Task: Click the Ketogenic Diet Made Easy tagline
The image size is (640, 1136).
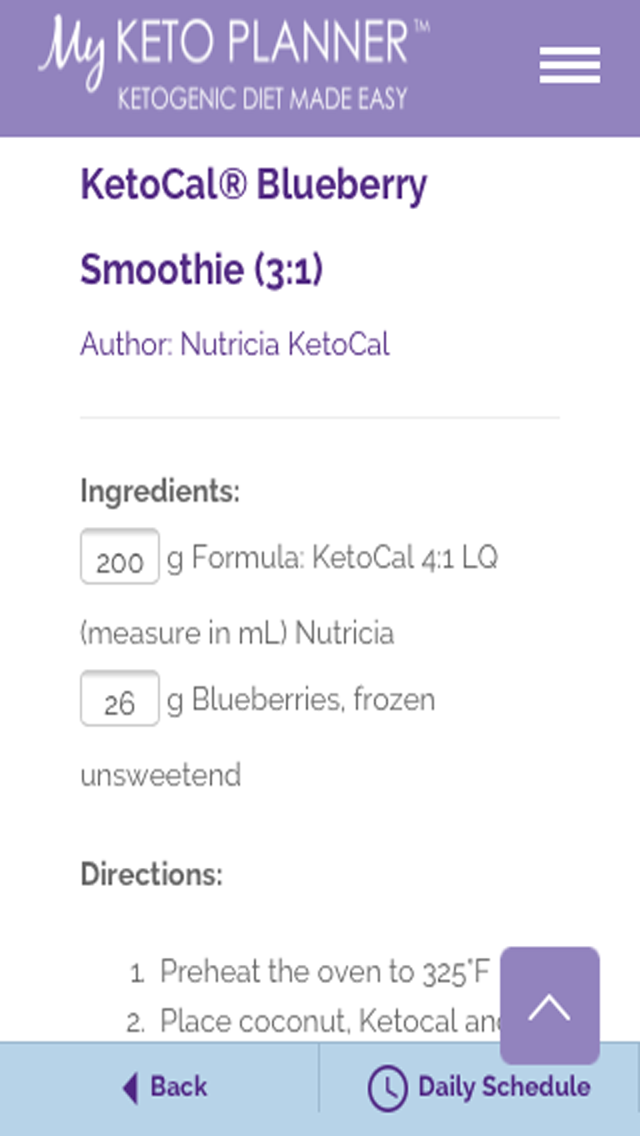Action: (x=262, y=98)
